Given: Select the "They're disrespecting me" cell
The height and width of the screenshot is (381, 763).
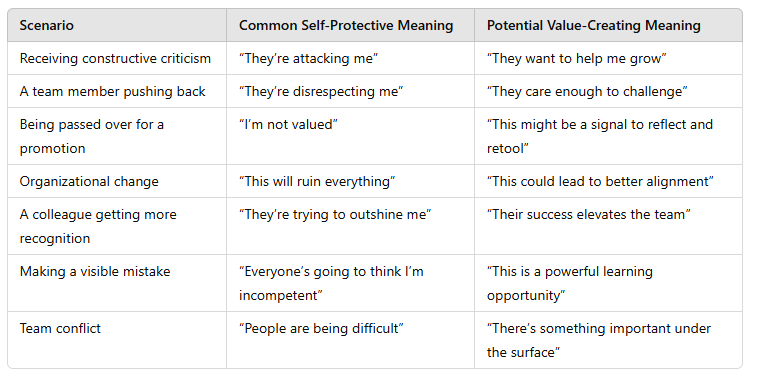Looking at the screenshot, I should pos(350,91).
